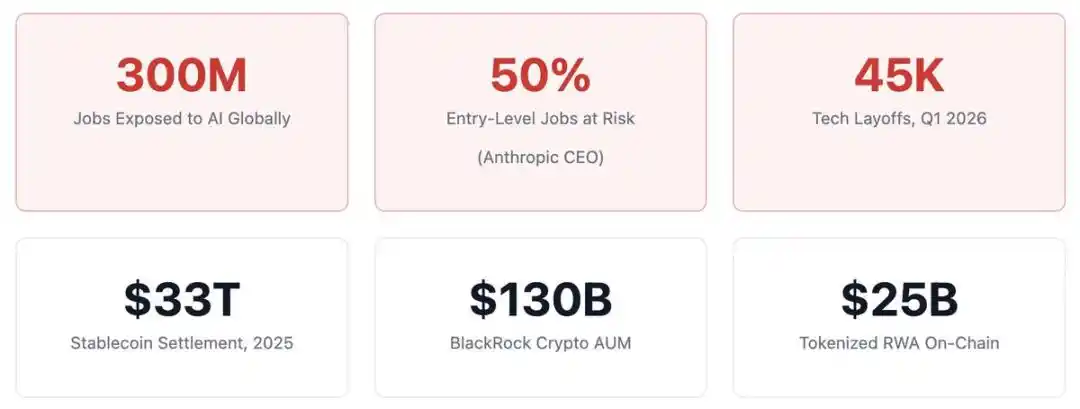Select the Stablecoin Settlement, 2025 caption
This screenshot has width=1080, height=409.
tap(182, 343)
